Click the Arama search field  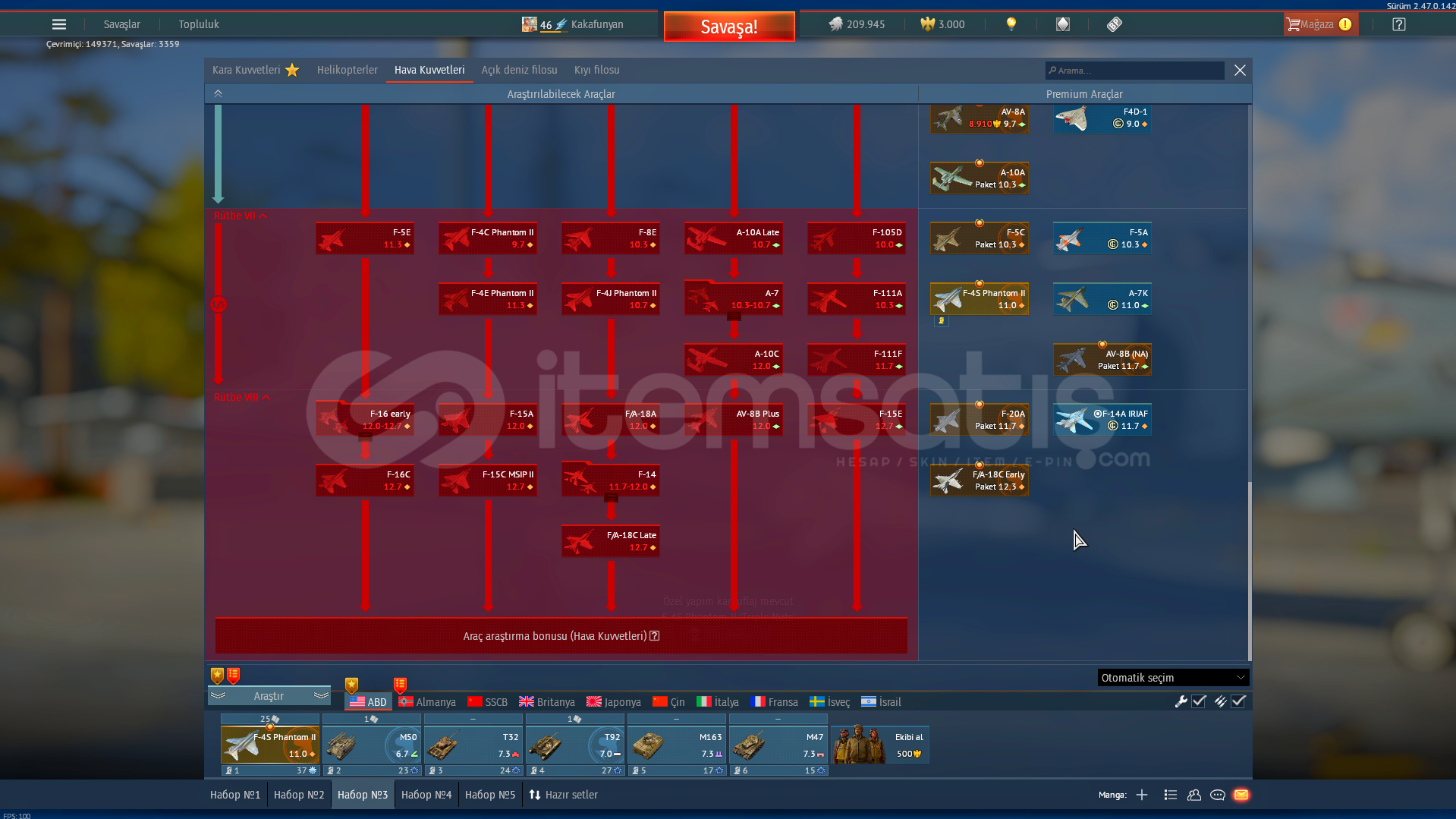click(x=1134, y=71)
